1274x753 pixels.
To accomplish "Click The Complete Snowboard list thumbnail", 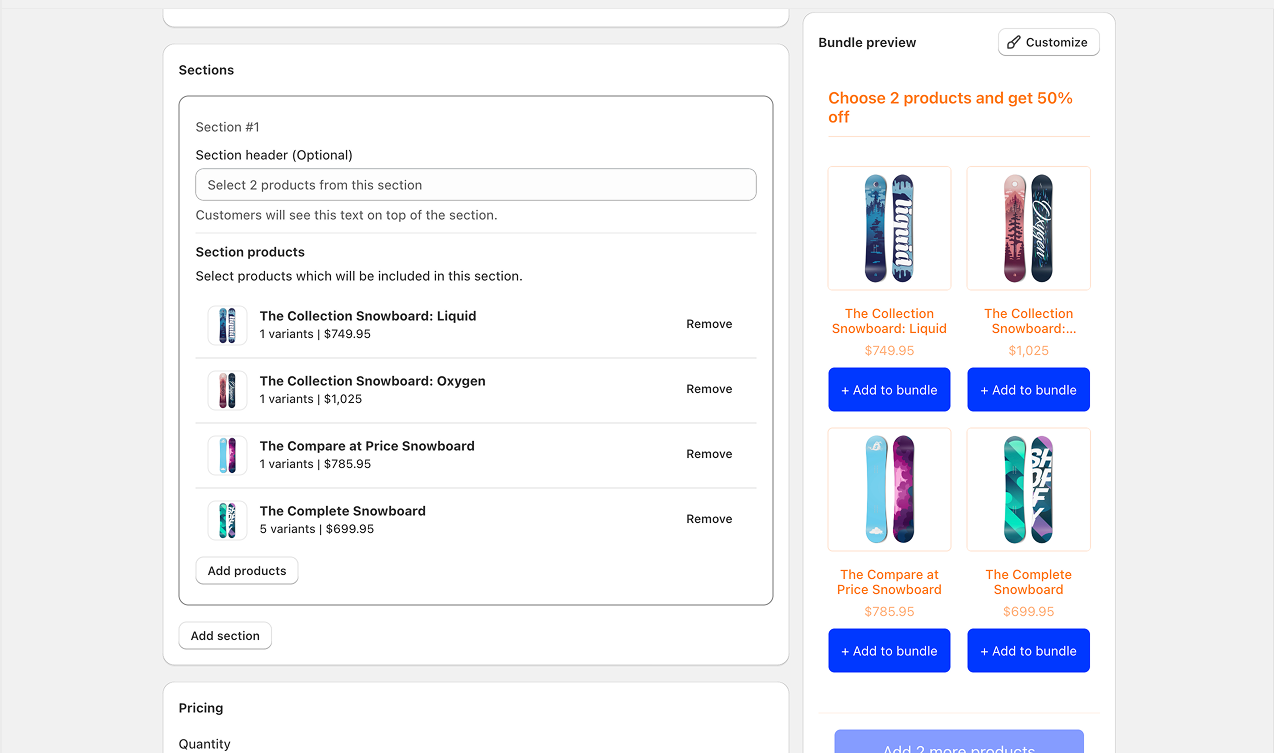I will 227,520.
